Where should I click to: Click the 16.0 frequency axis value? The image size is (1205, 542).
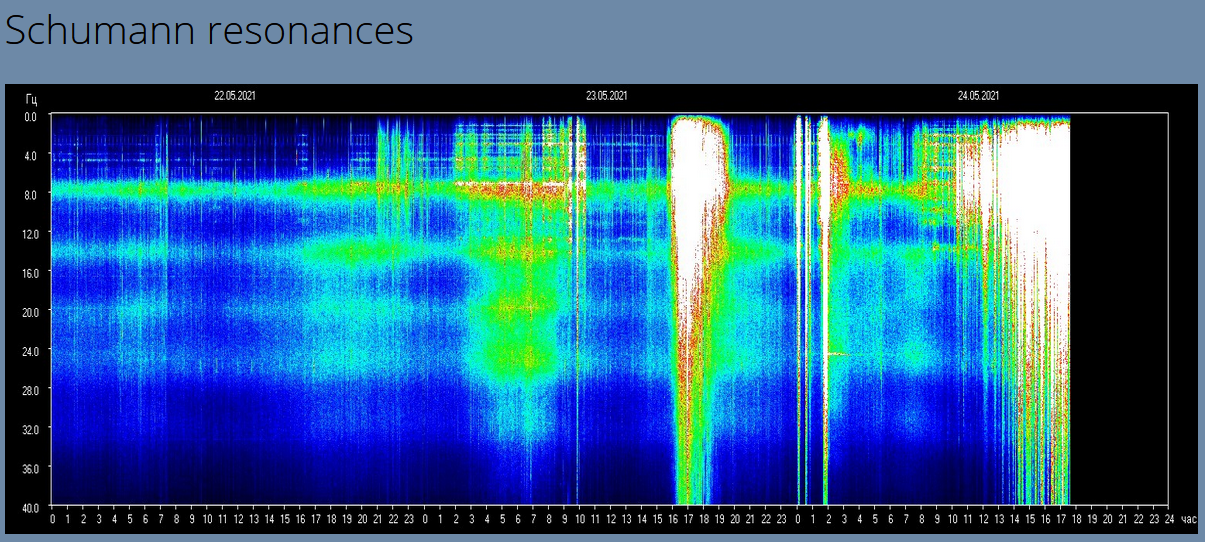click(29, 272)
